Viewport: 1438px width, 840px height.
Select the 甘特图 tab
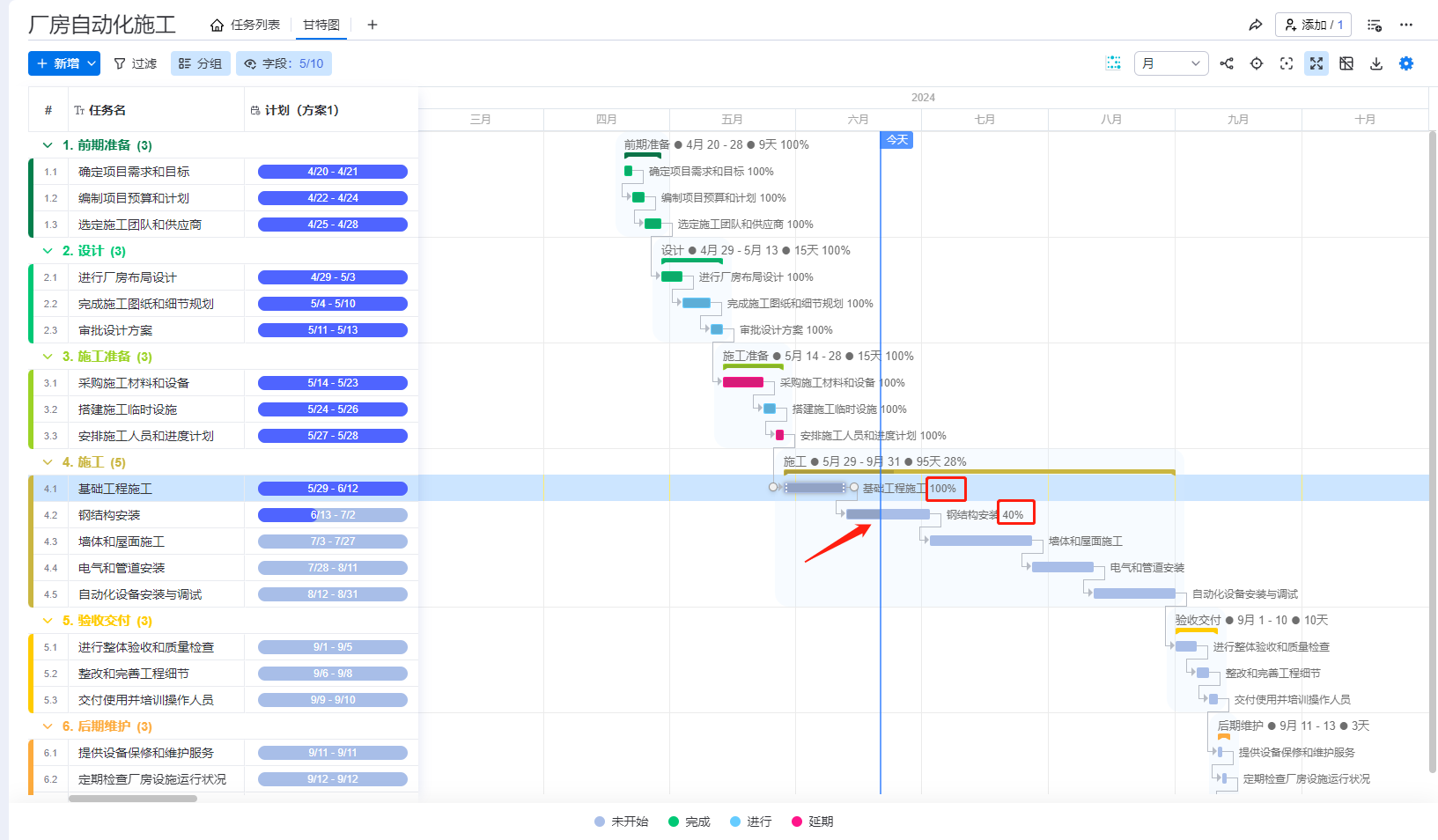(x=321, y=25)
